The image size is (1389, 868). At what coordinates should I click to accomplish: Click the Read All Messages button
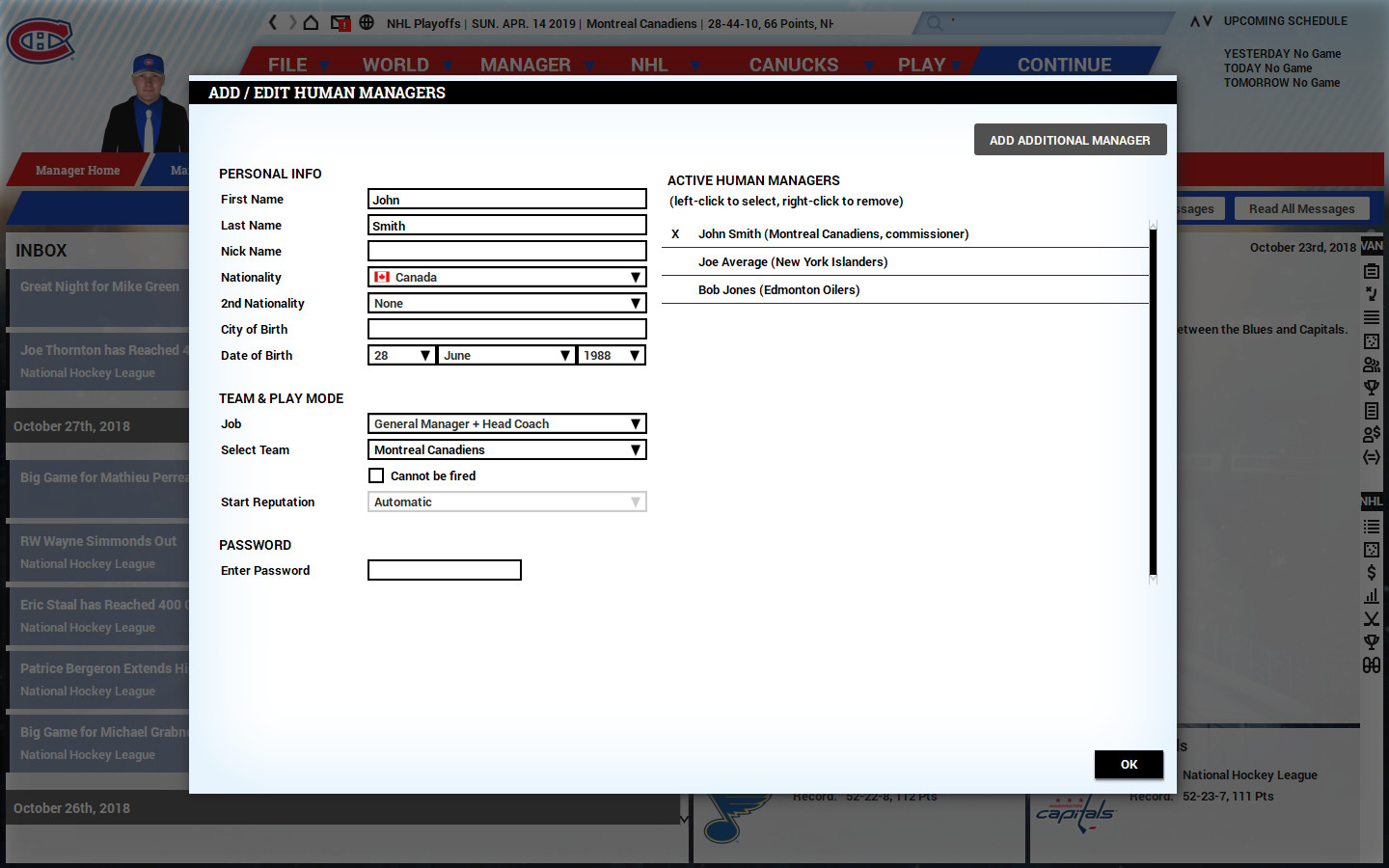(1302, 207)
